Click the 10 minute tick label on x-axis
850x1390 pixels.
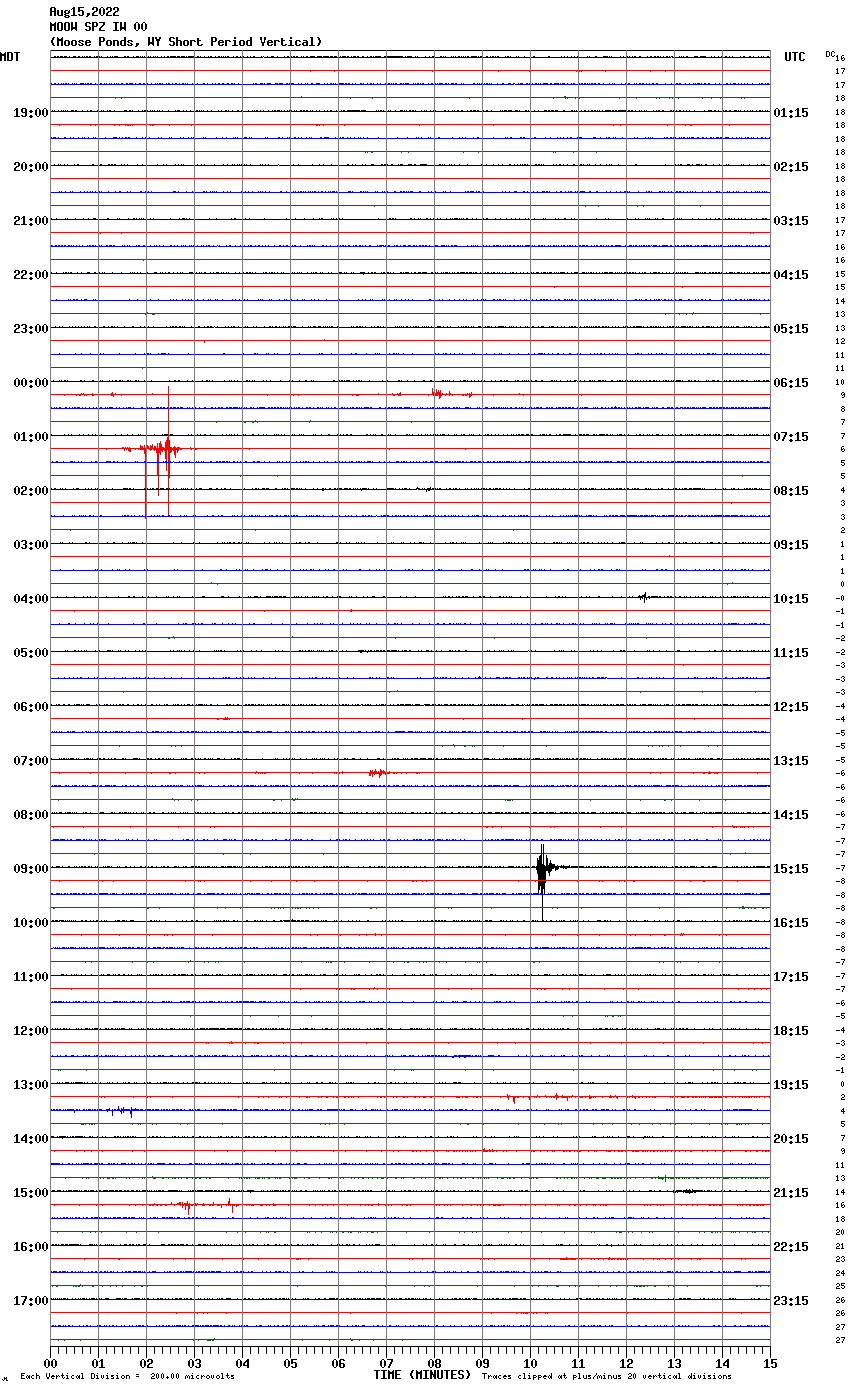pos(530,1363)
